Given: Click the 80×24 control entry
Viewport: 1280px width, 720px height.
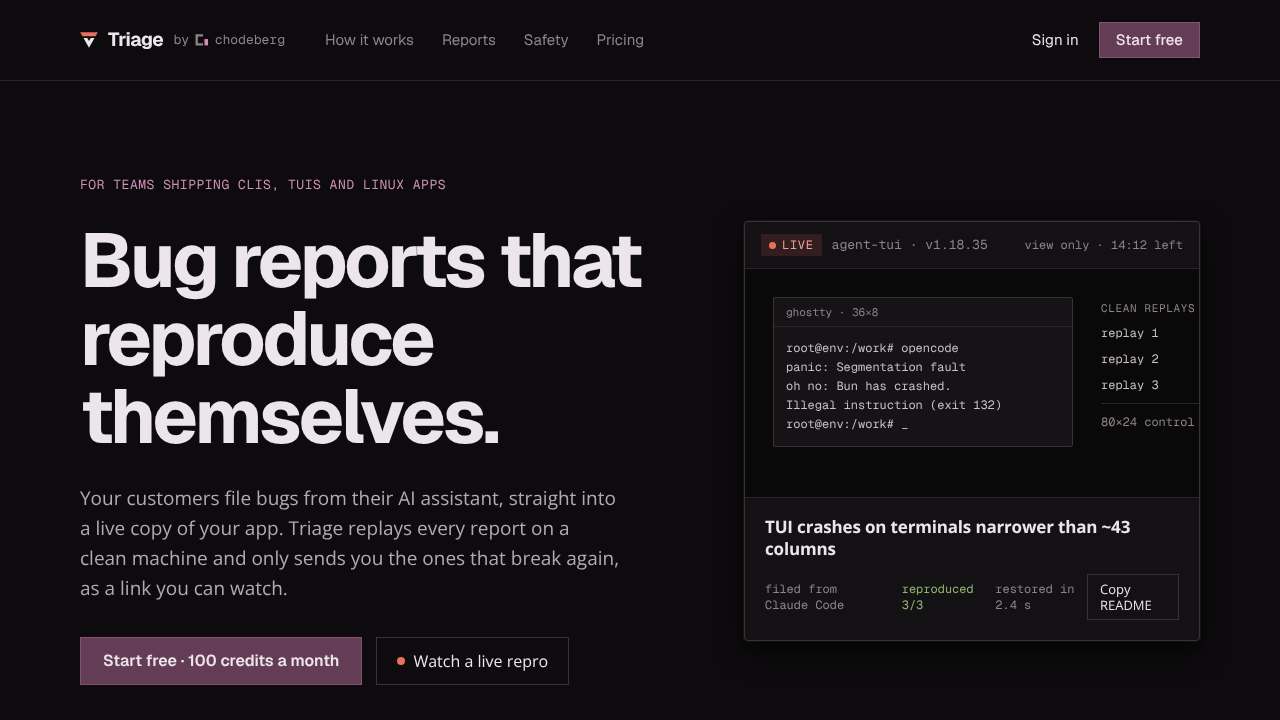Looking at the screenshot, I should tap(1148, 422).
